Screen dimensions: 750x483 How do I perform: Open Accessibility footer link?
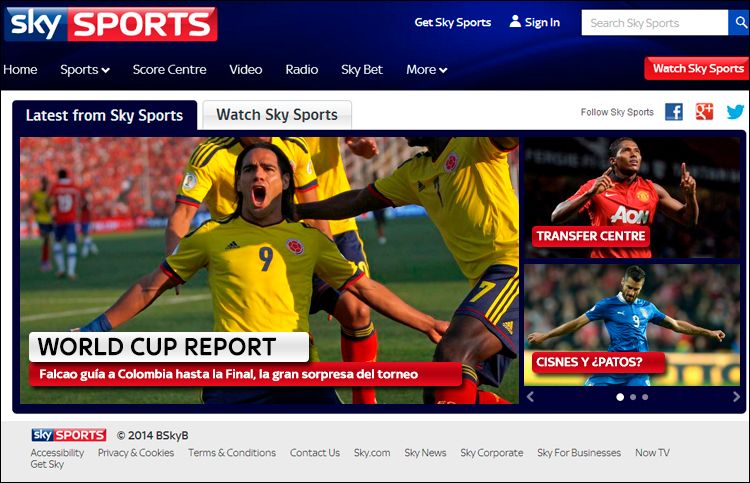(57, 452)
